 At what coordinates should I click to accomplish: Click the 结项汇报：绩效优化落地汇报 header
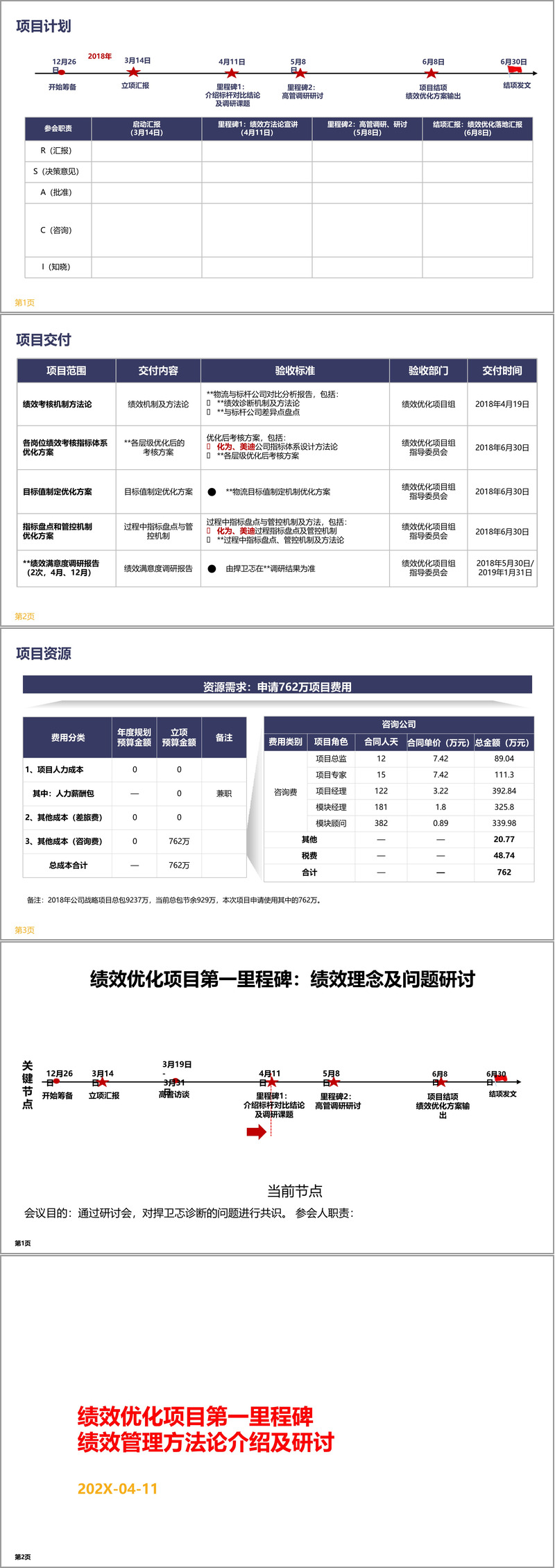click(x=477, y=128)
